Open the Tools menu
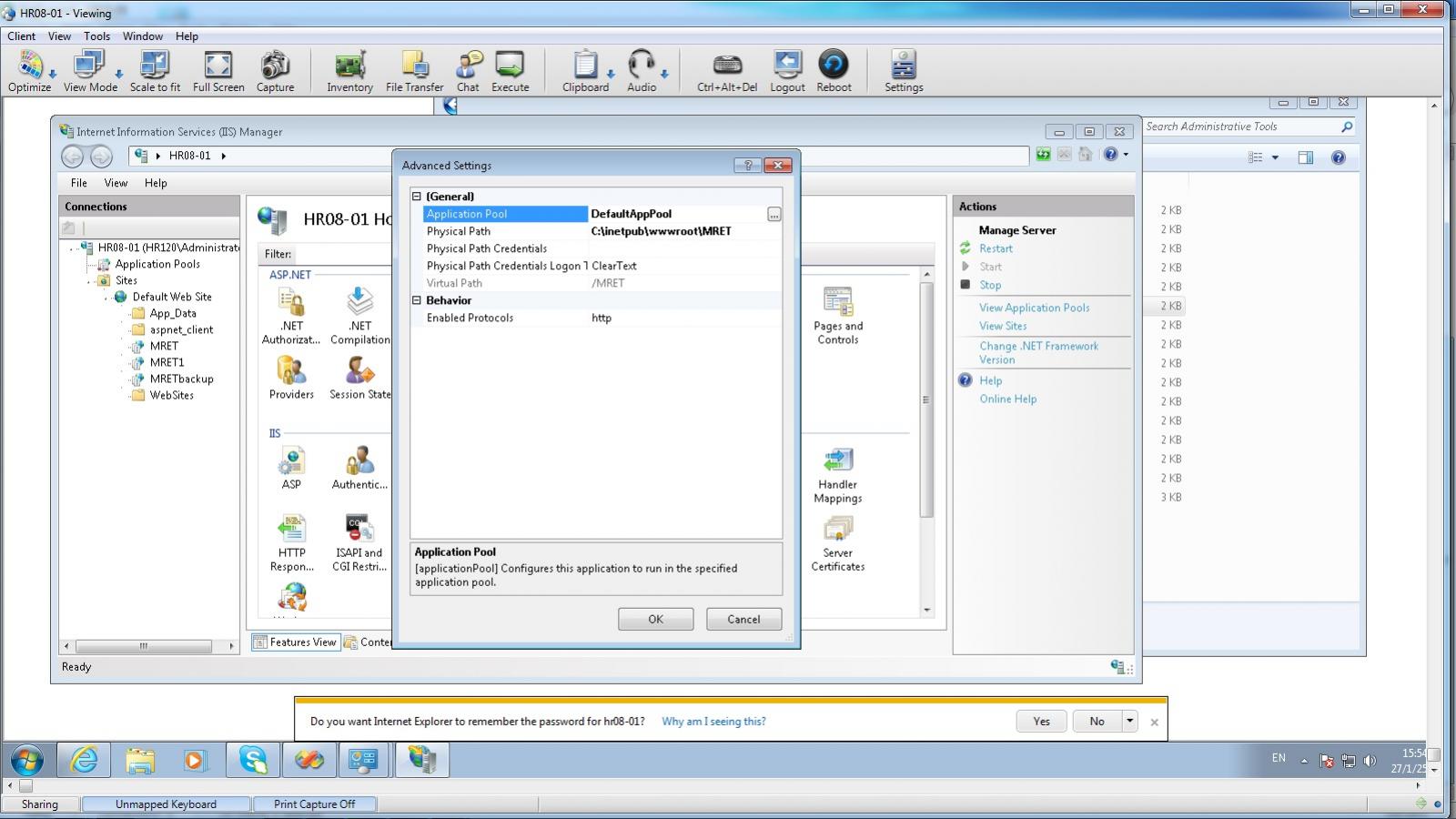The width and height of the screenshot is (1456, 819). [96, 36]
